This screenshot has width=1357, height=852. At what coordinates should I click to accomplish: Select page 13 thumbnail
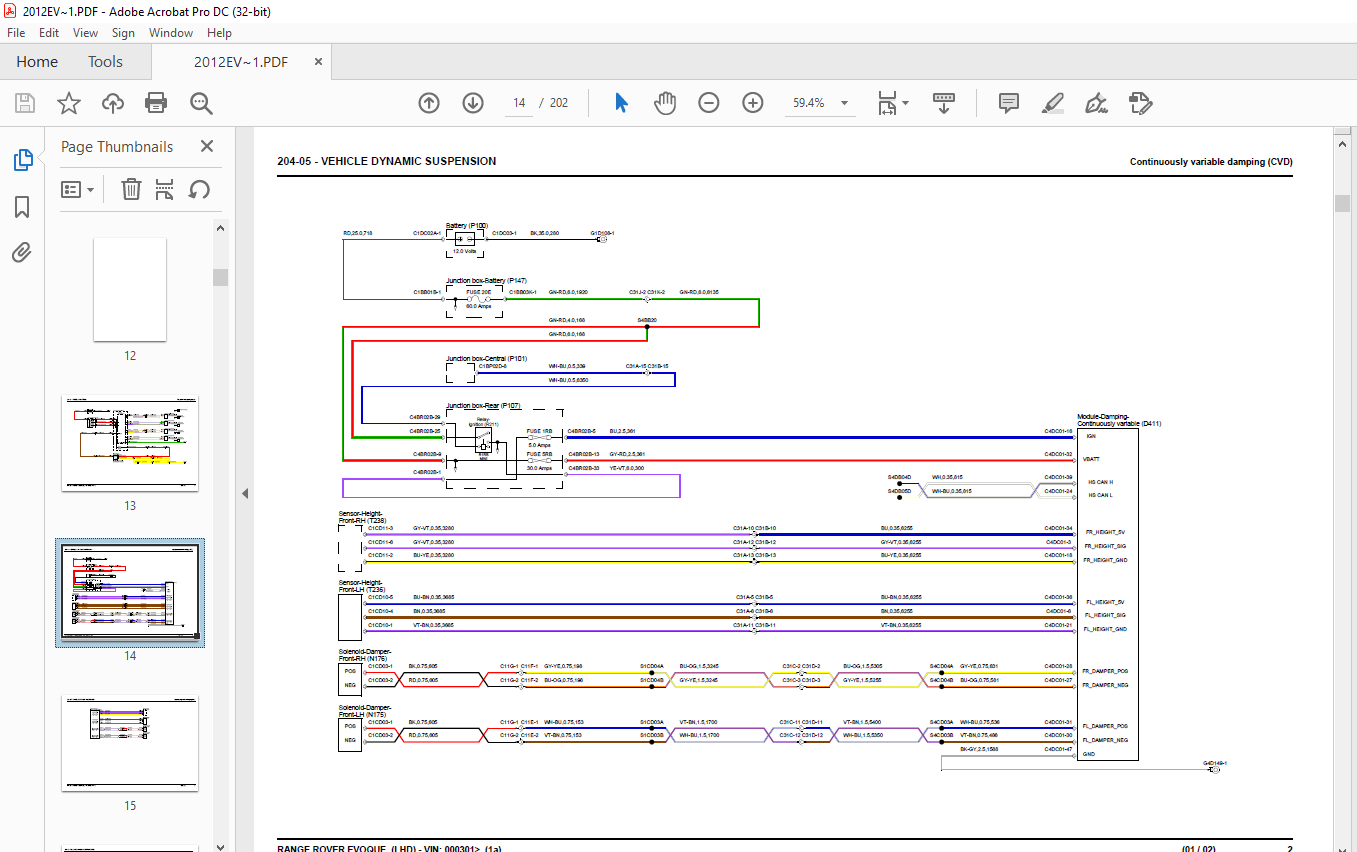point(130,443)
